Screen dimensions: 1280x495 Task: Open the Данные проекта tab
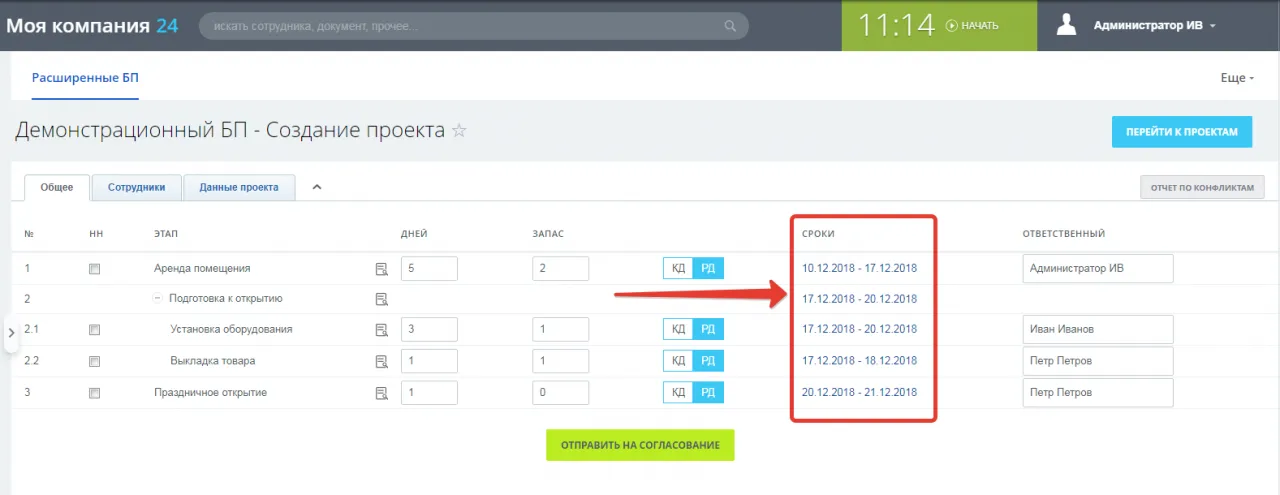(x=239, y=187)
